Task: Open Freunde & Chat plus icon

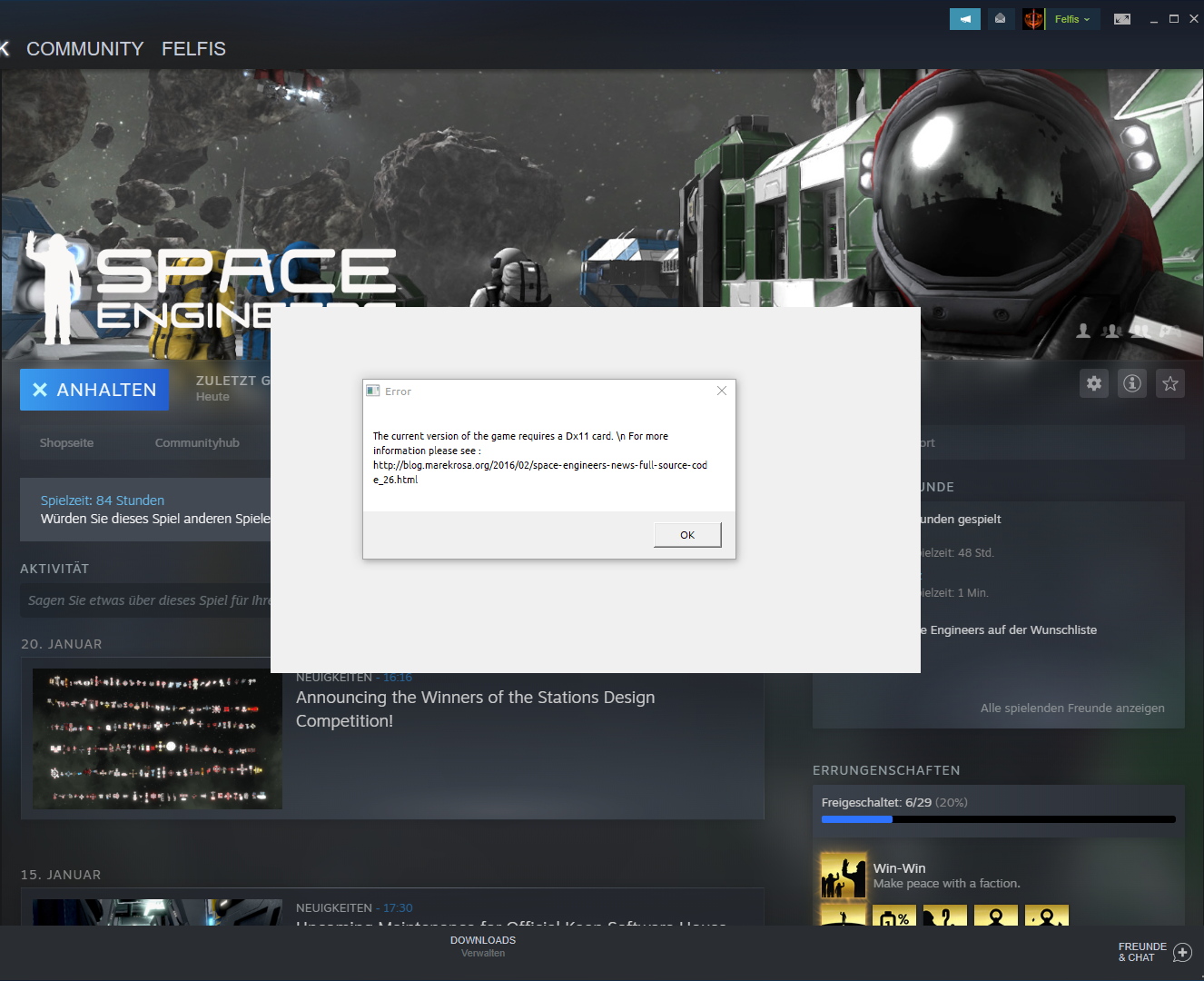Action: click(x=1182, y=952)
